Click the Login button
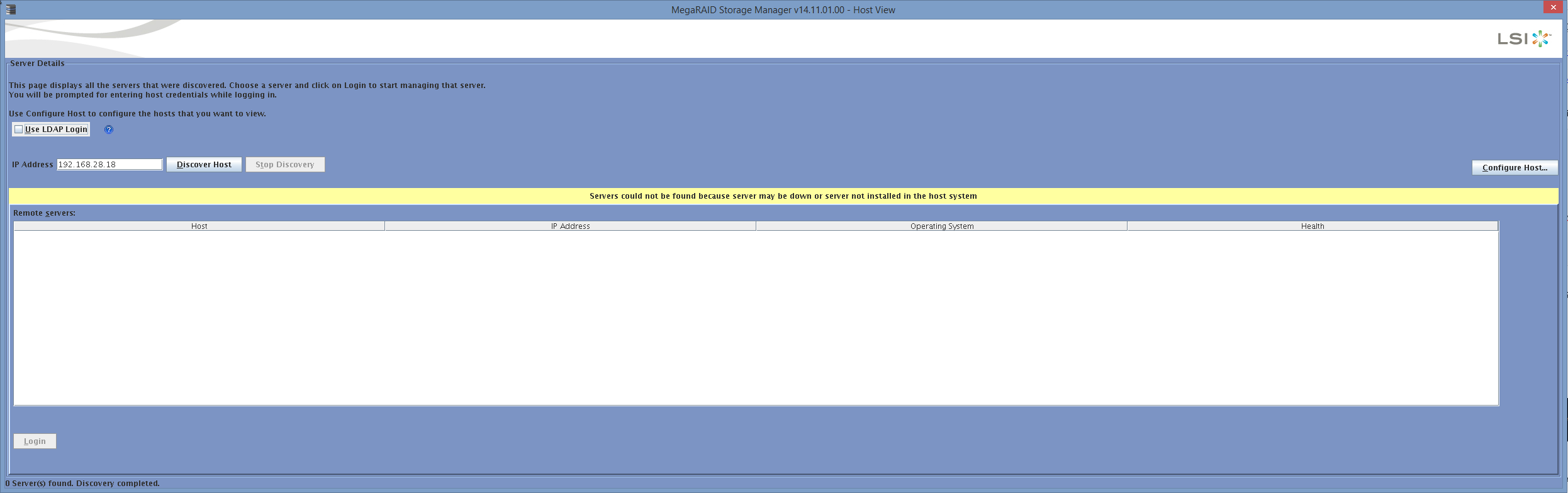The height and width of the screenshot is (493, 1568). pyautogui.click(x=35, y=441)
